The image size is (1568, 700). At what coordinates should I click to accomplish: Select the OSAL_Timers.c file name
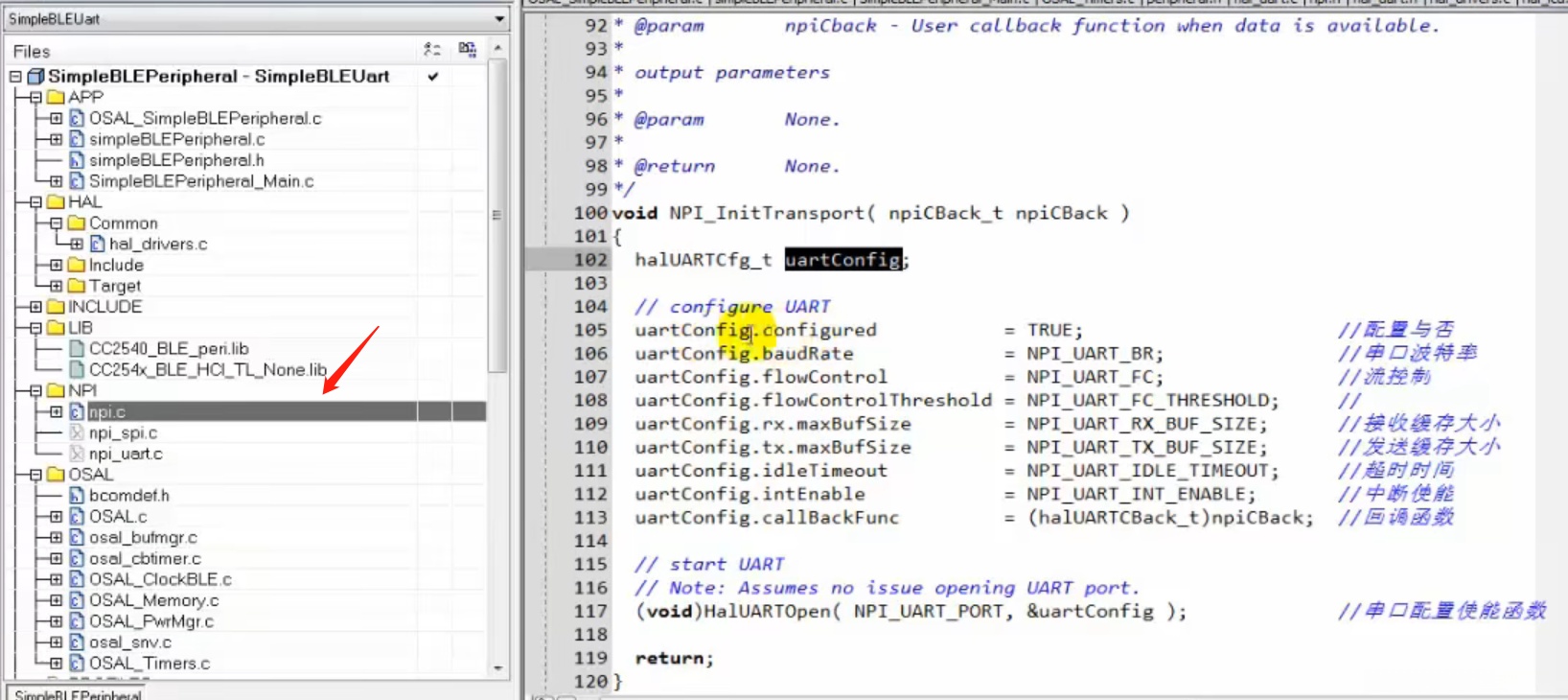(150, 664)
